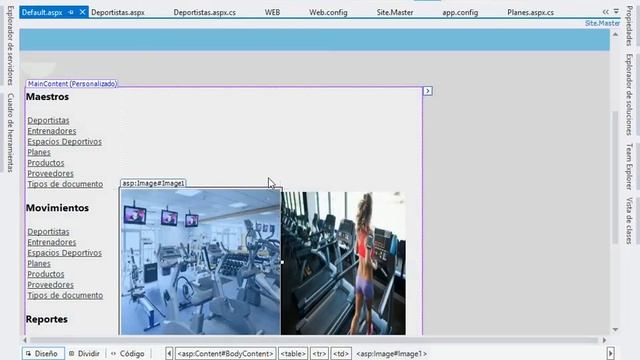Click Entrenadores link under Maestros
Viewport: 640px width, 360px height.
coord(51,131)
